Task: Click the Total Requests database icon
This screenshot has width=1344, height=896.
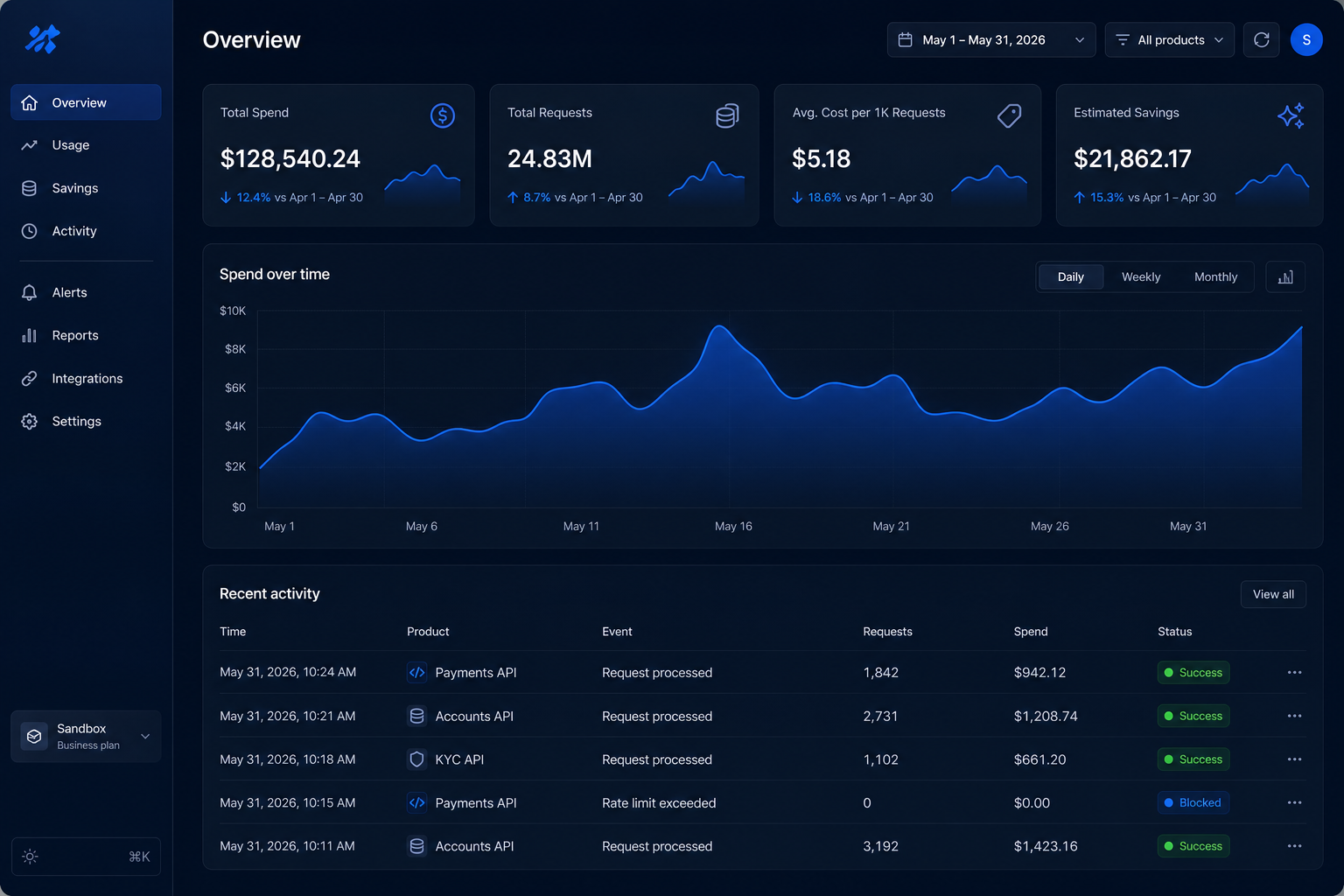Action: (x=727, y=115)
